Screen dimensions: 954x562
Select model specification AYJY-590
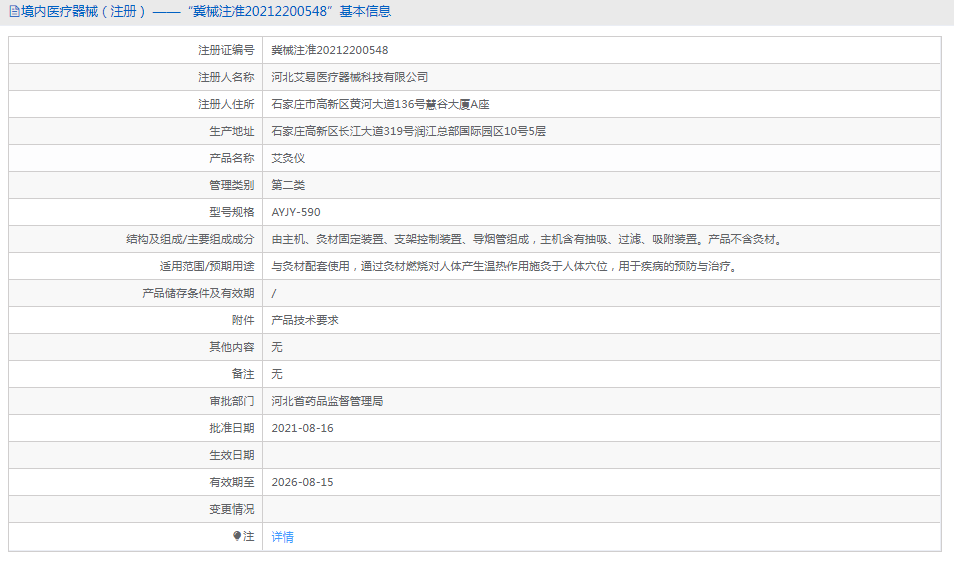(x=296, y=212)
